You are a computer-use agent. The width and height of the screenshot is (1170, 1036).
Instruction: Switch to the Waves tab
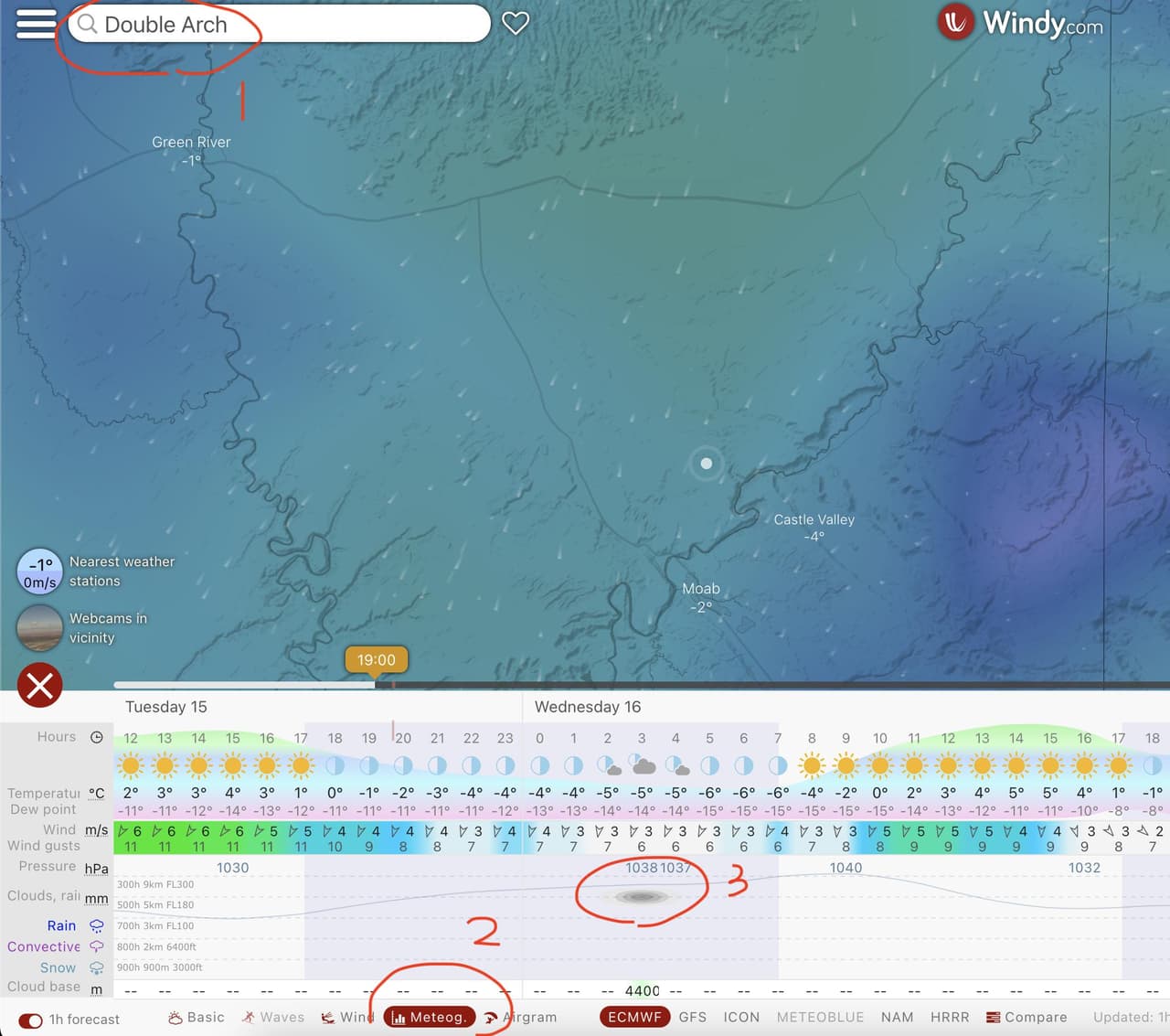click(273, 1018)
